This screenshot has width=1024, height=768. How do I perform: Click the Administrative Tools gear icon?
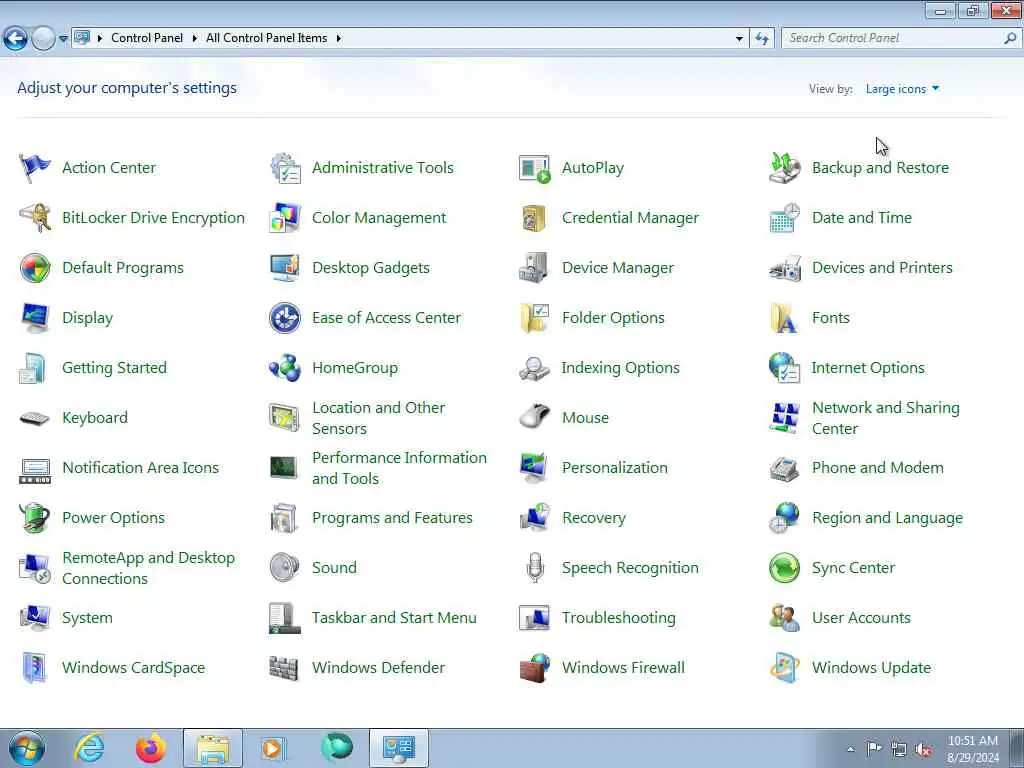(x=285, y=168)
